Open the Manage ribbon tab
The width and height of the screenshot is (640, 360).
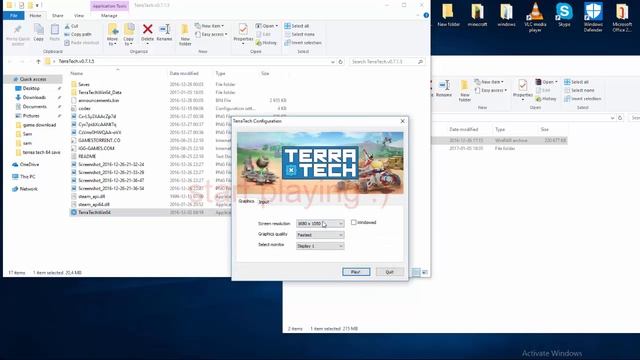click(x=109, y=16)
